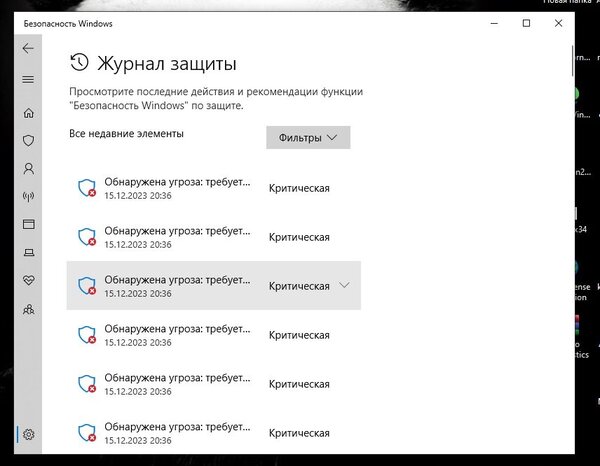Image resolution: width=600 pixels, height=466 pixels.
Task: Expand the Фильтры dropdown
Action: point(308,138)
